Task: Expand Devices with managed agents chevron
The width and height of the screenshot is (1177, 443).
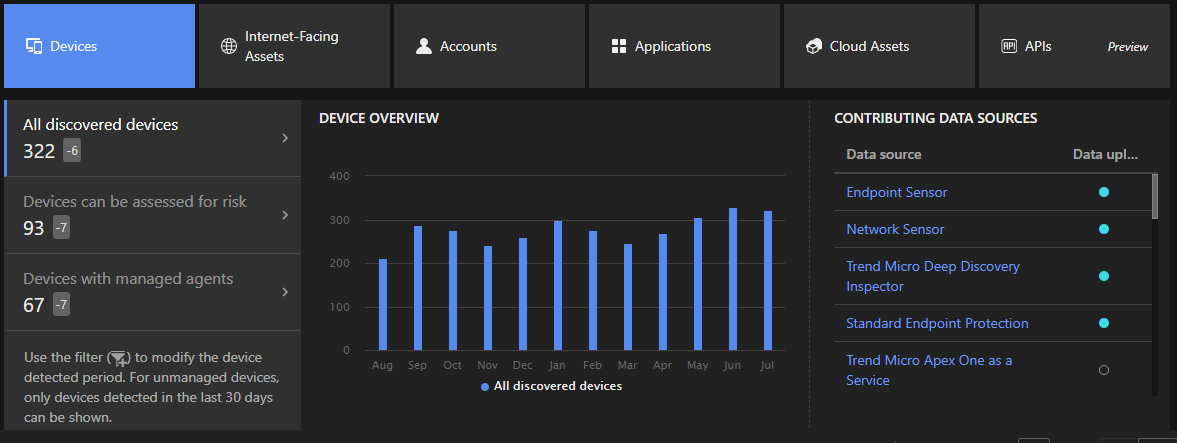Action: point(285,292)
